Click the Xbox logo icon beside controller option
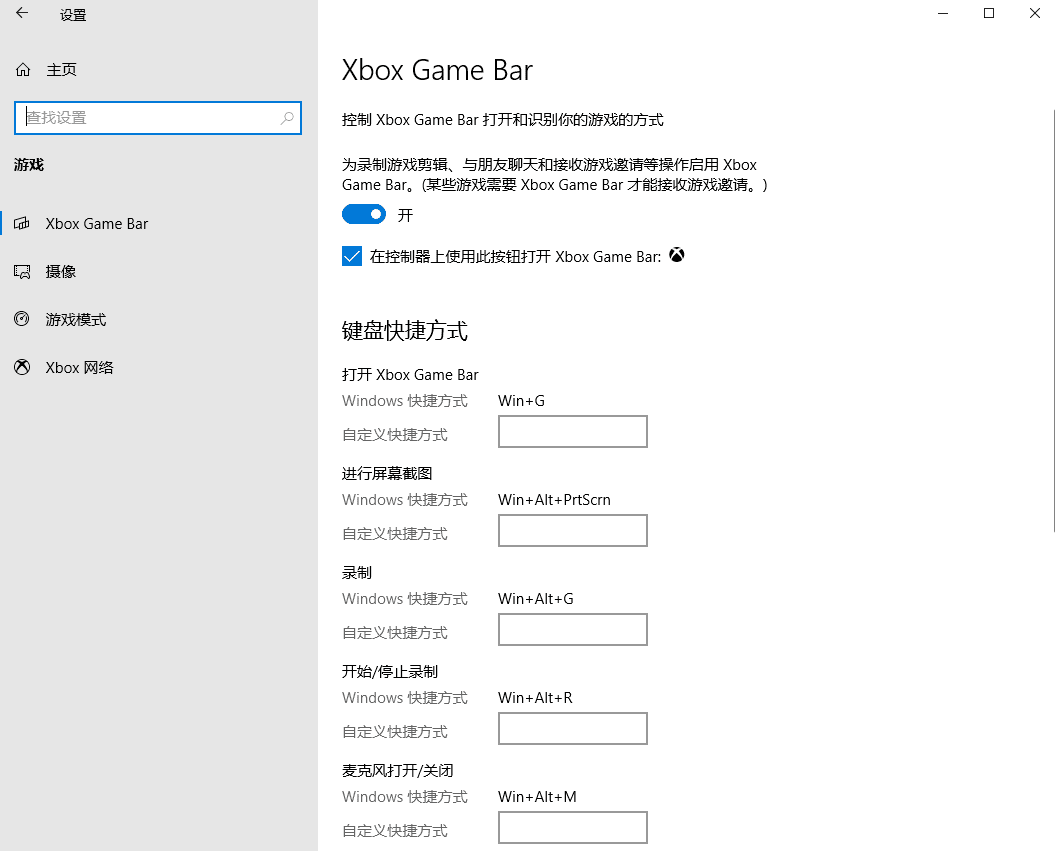The height and width of the screenshot is (851, 1055). (x=677, y=256)
